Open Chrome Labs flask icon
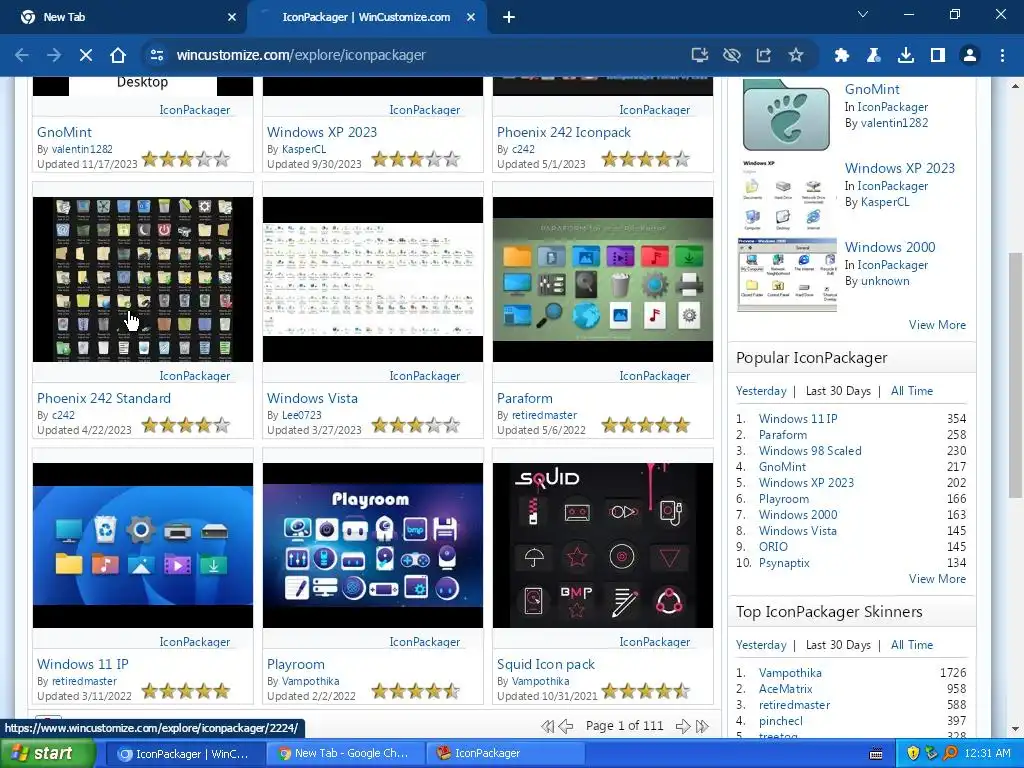 tap(873, 56)
